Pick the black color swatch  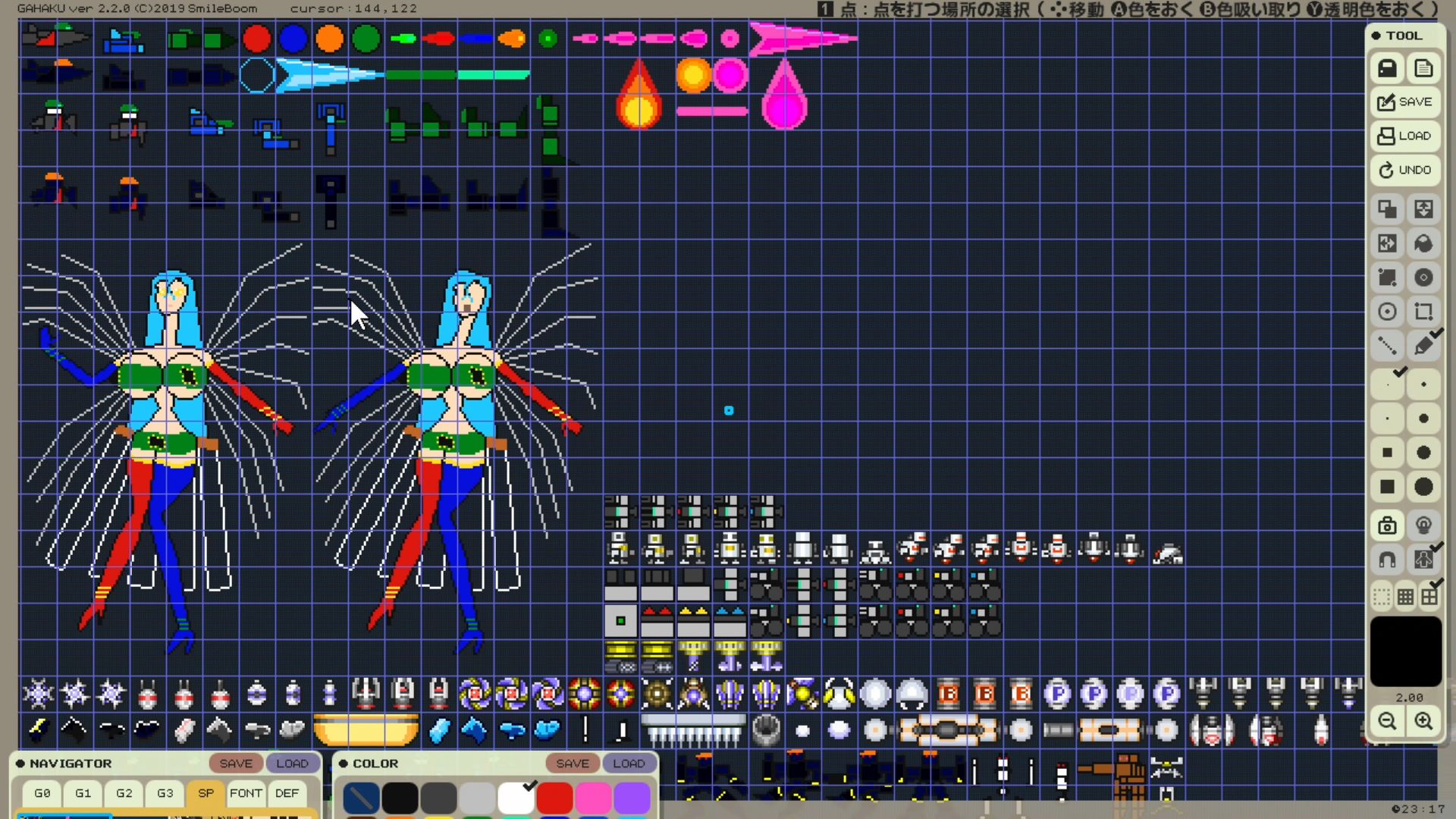click(x=400, y=798)
